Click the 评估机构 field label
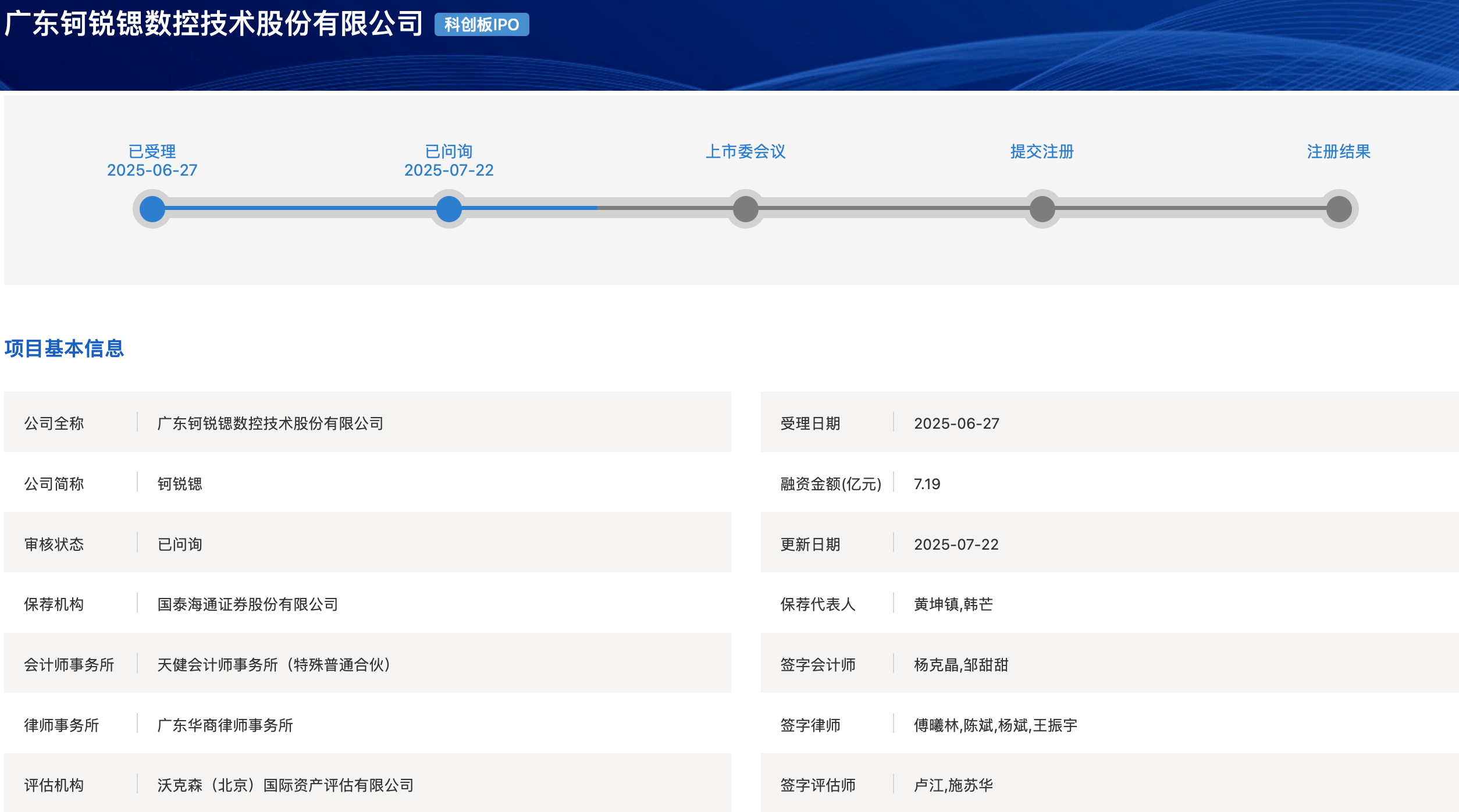This screenshot has width=1459, height=812. [x=54, y=785]
